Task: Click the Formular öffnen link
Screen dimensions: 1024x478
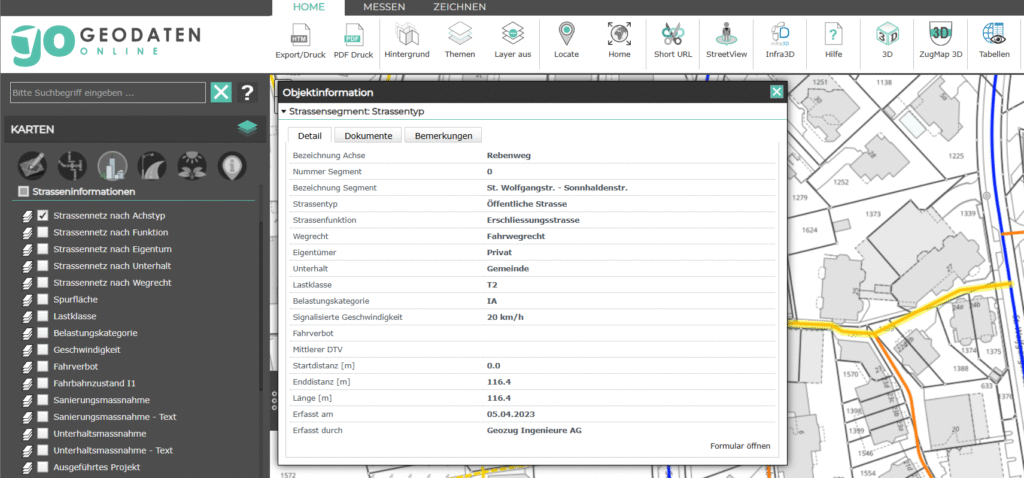Action: [739, 445]
